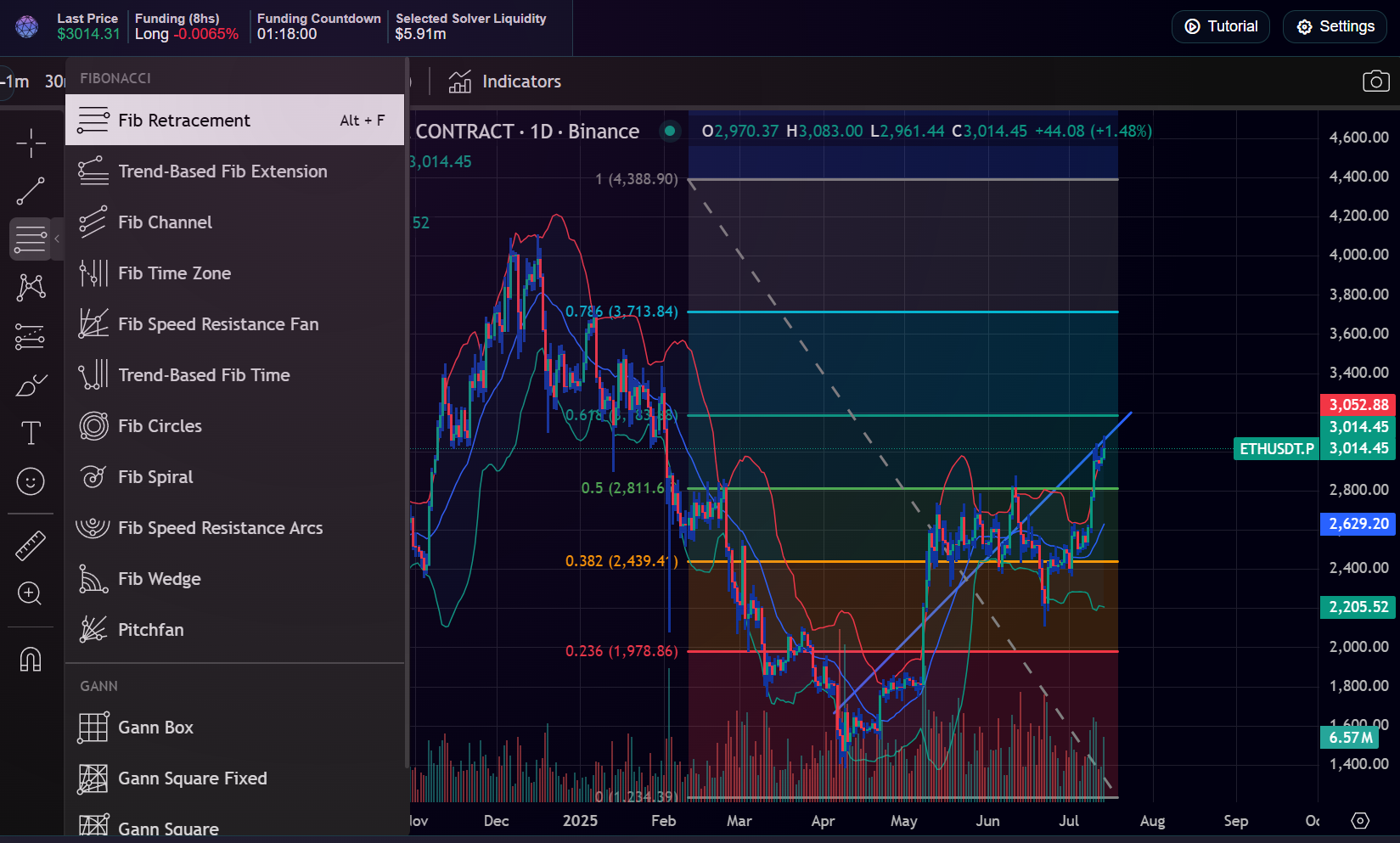Select the Text annotation tool
The image size is (1400, 843).
(x=31, y=433)
